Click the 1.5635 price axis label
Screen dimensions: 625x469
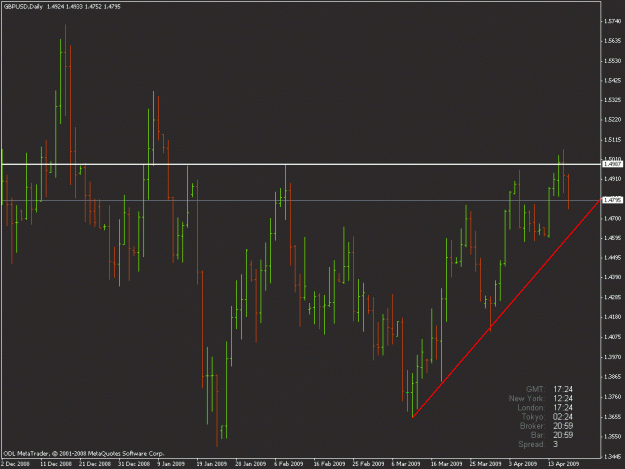coord(613,41)
